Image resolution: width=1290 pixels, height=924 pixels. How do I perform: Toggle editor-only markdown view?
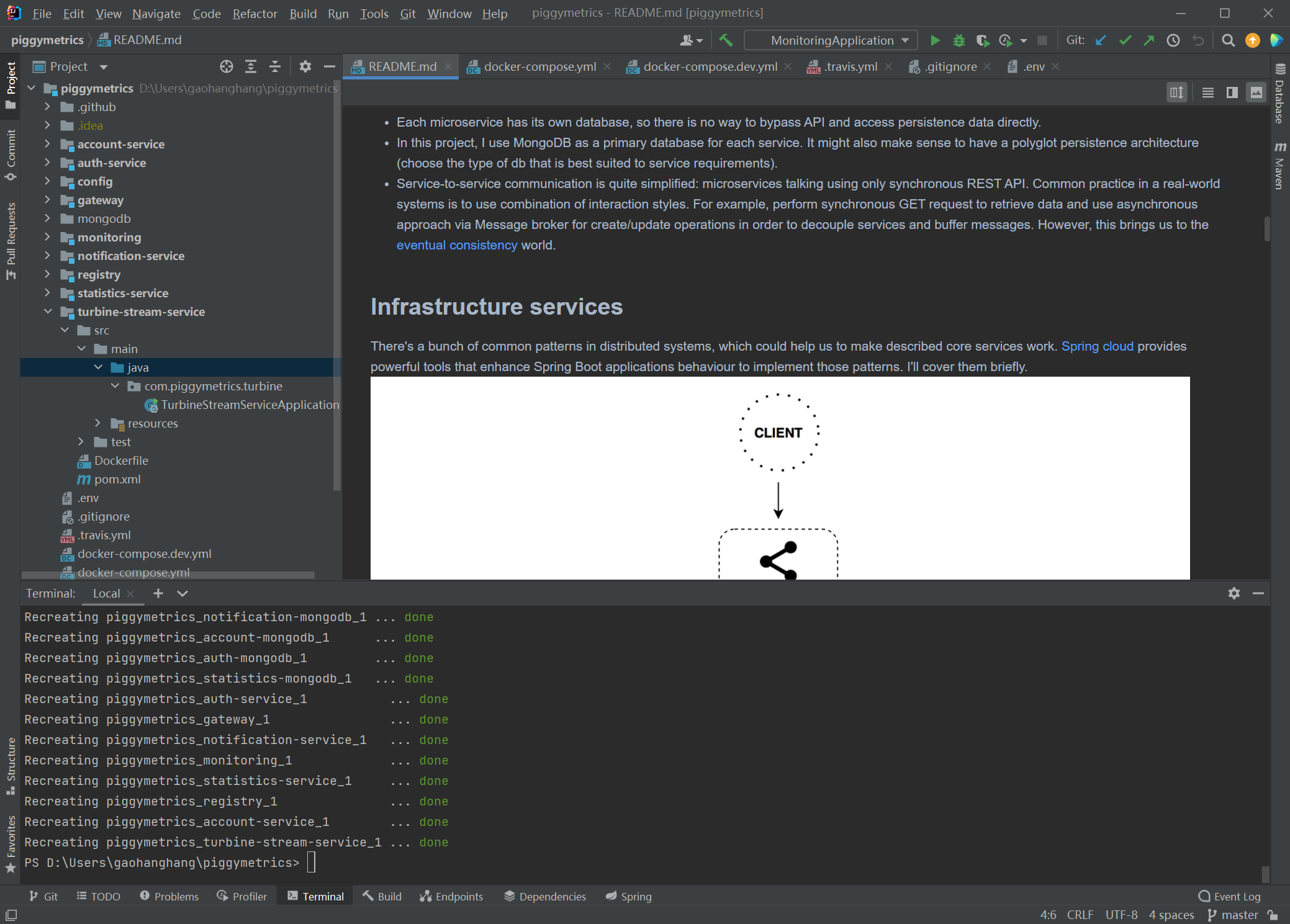coord(1208,92)
